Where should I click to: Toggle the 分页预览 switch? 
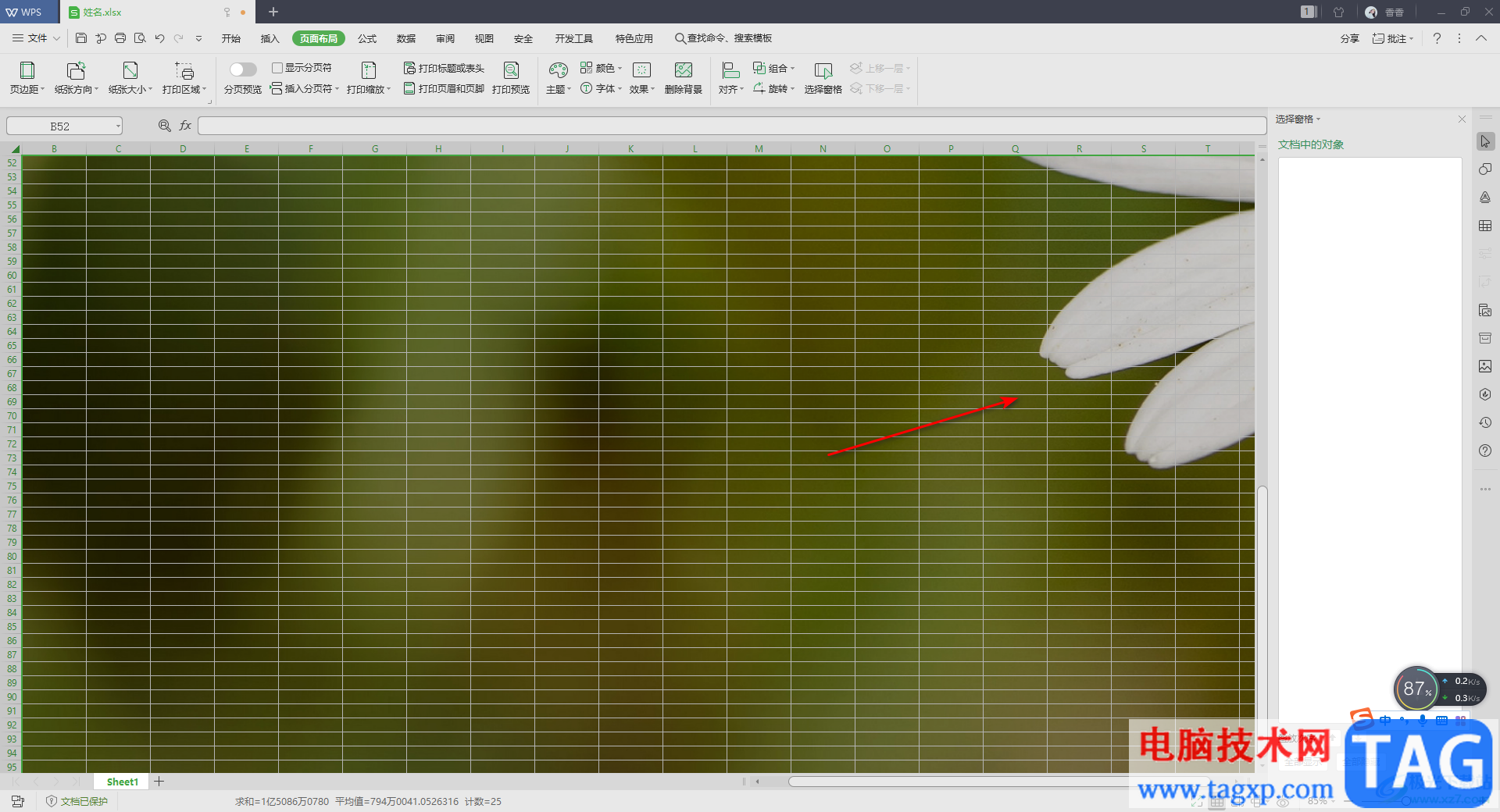tap(243, 69)
